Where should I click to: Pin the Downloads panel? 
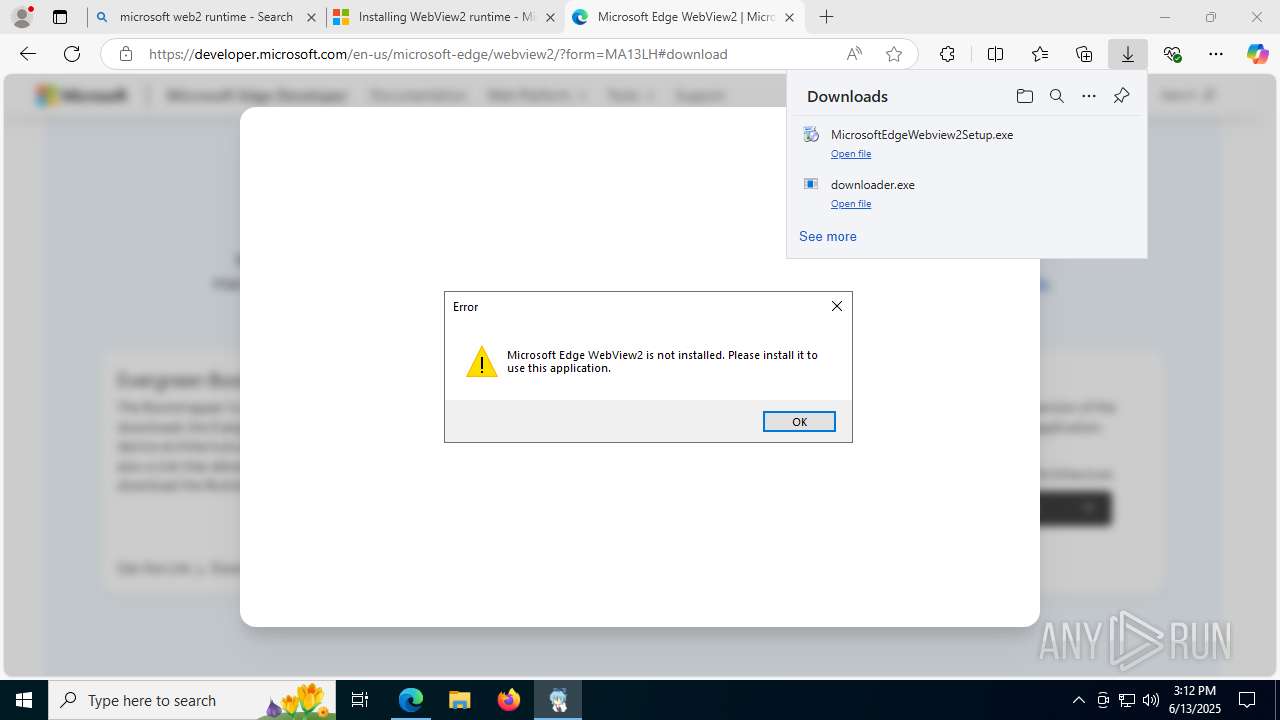click(x=1121, y=96)
